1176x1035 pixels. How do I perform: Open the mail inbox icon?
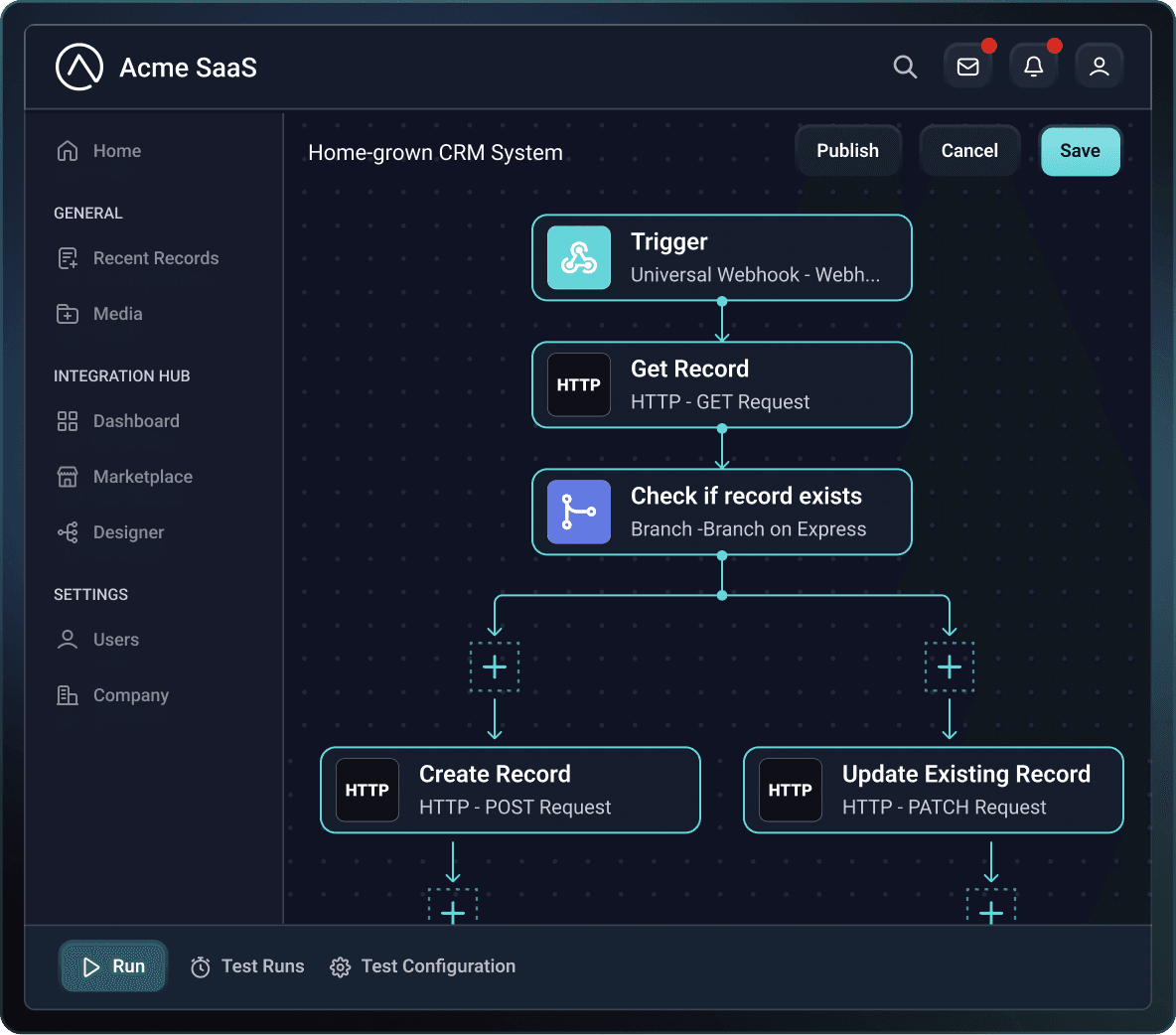coord(967,67)
